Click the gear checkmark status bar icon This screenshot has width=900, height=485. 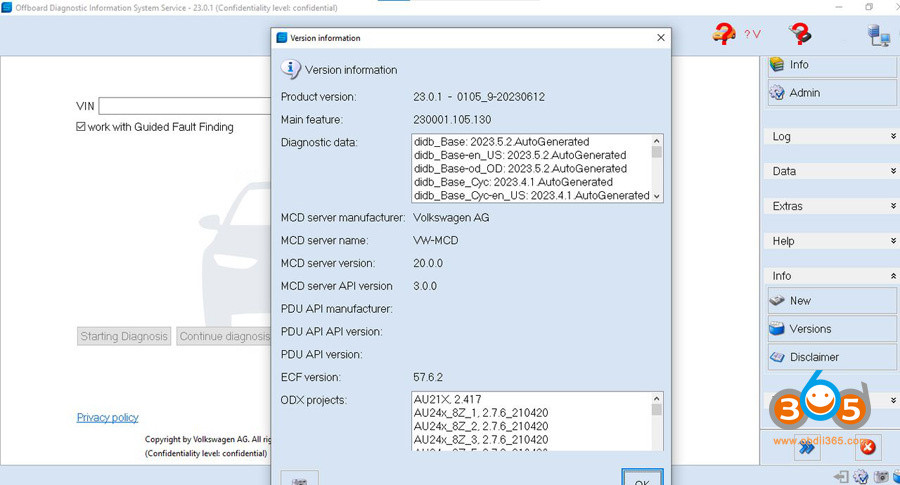[860, 476]
